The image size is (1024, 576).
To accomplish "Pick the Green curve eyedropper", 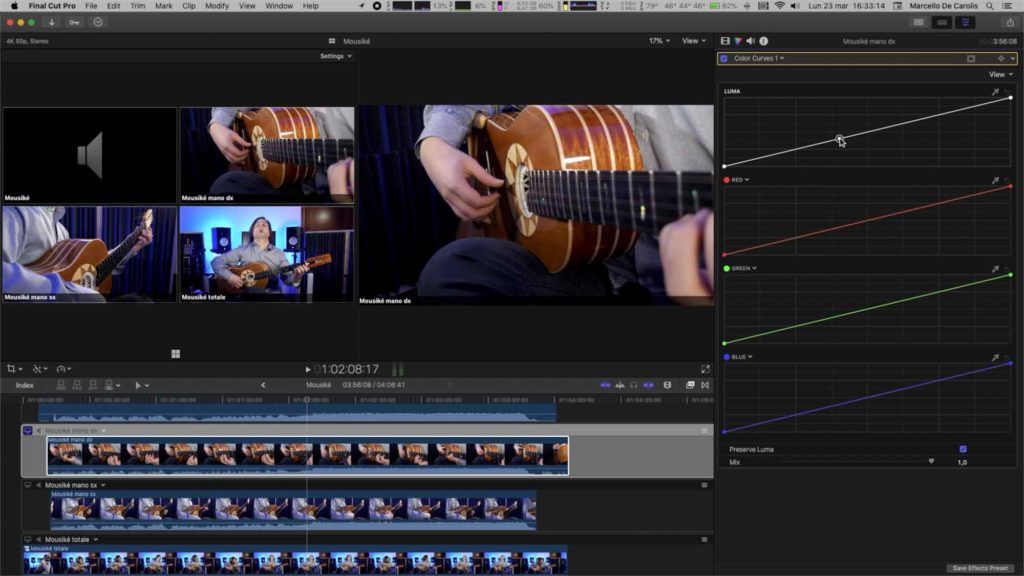I will click(995, 268).
